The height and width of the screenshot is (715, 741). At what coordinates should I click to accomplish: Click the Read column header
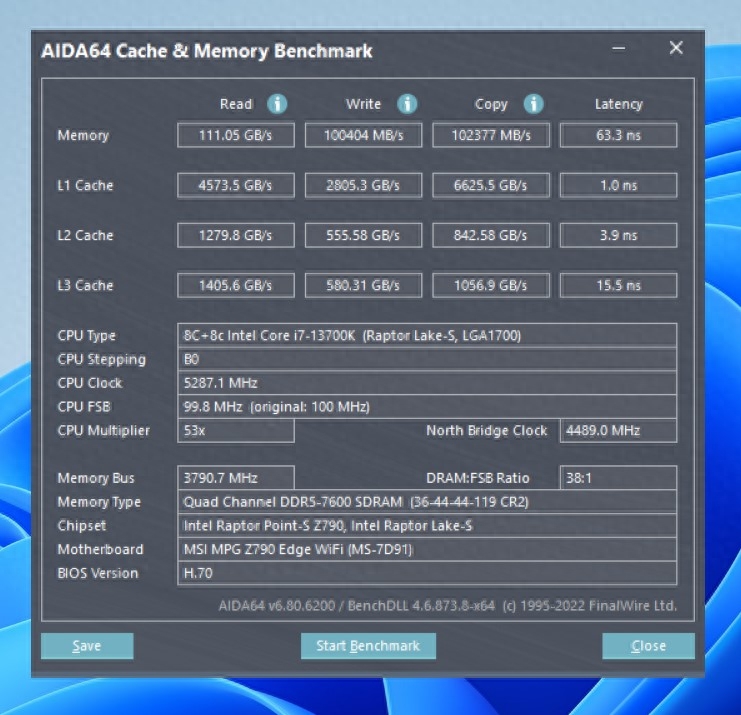click(236, 104)
